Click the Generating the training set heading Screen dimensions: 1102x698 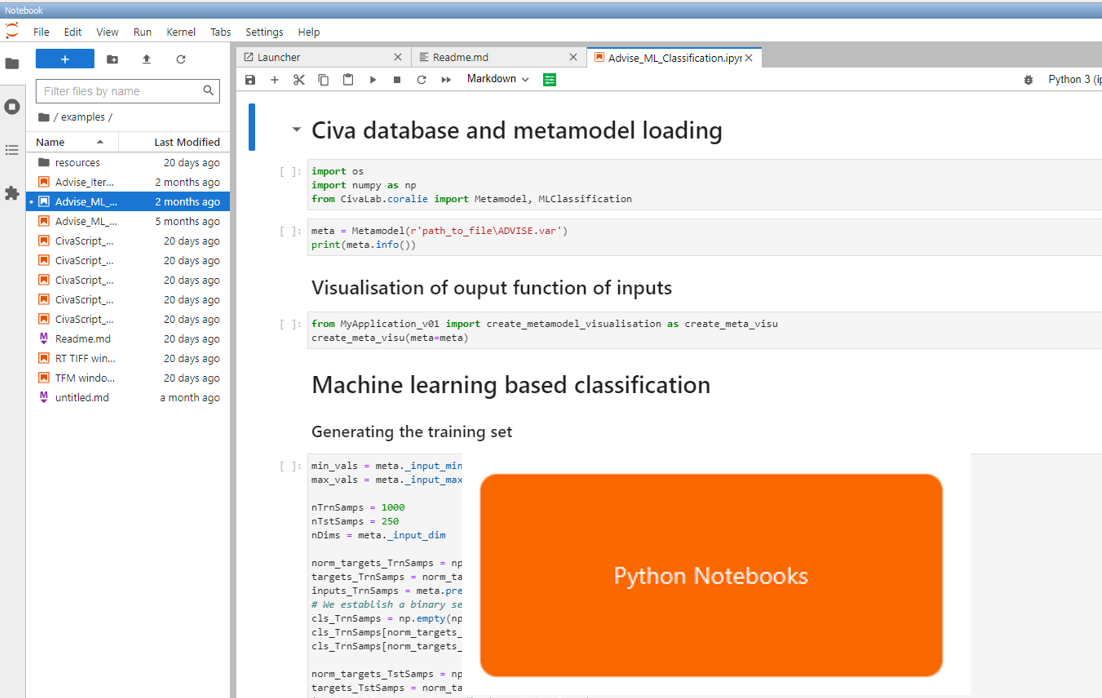412,432
